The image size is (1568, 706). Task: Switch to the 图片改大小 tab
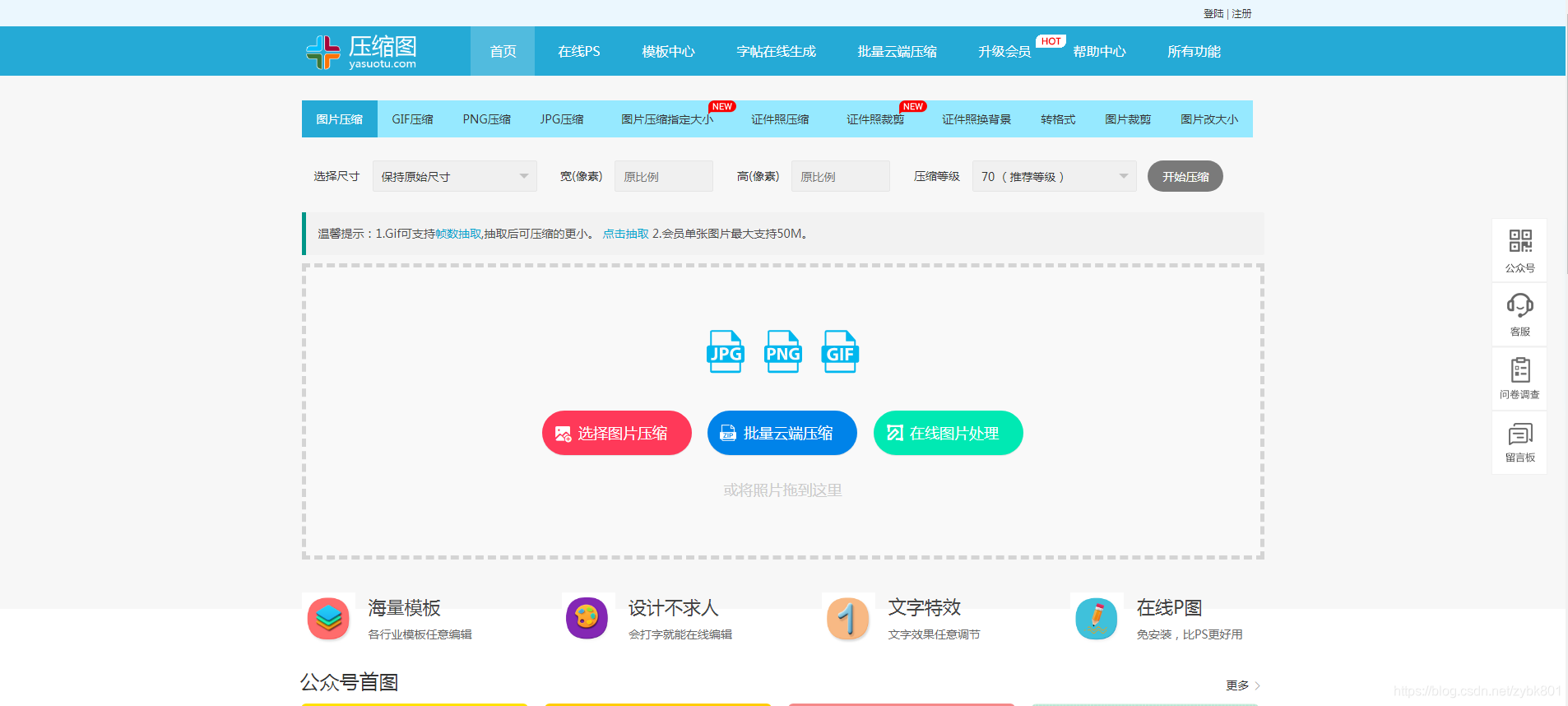tap(1209, 119)
